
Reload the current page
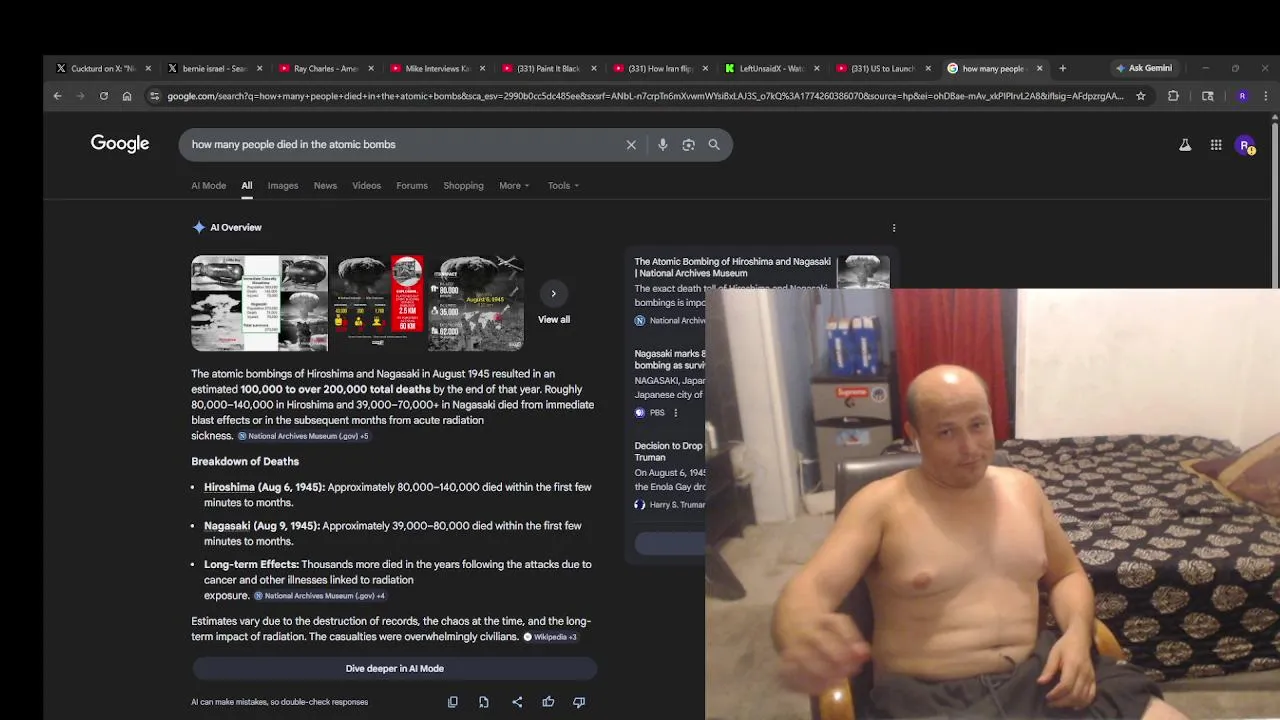(104, 96)
